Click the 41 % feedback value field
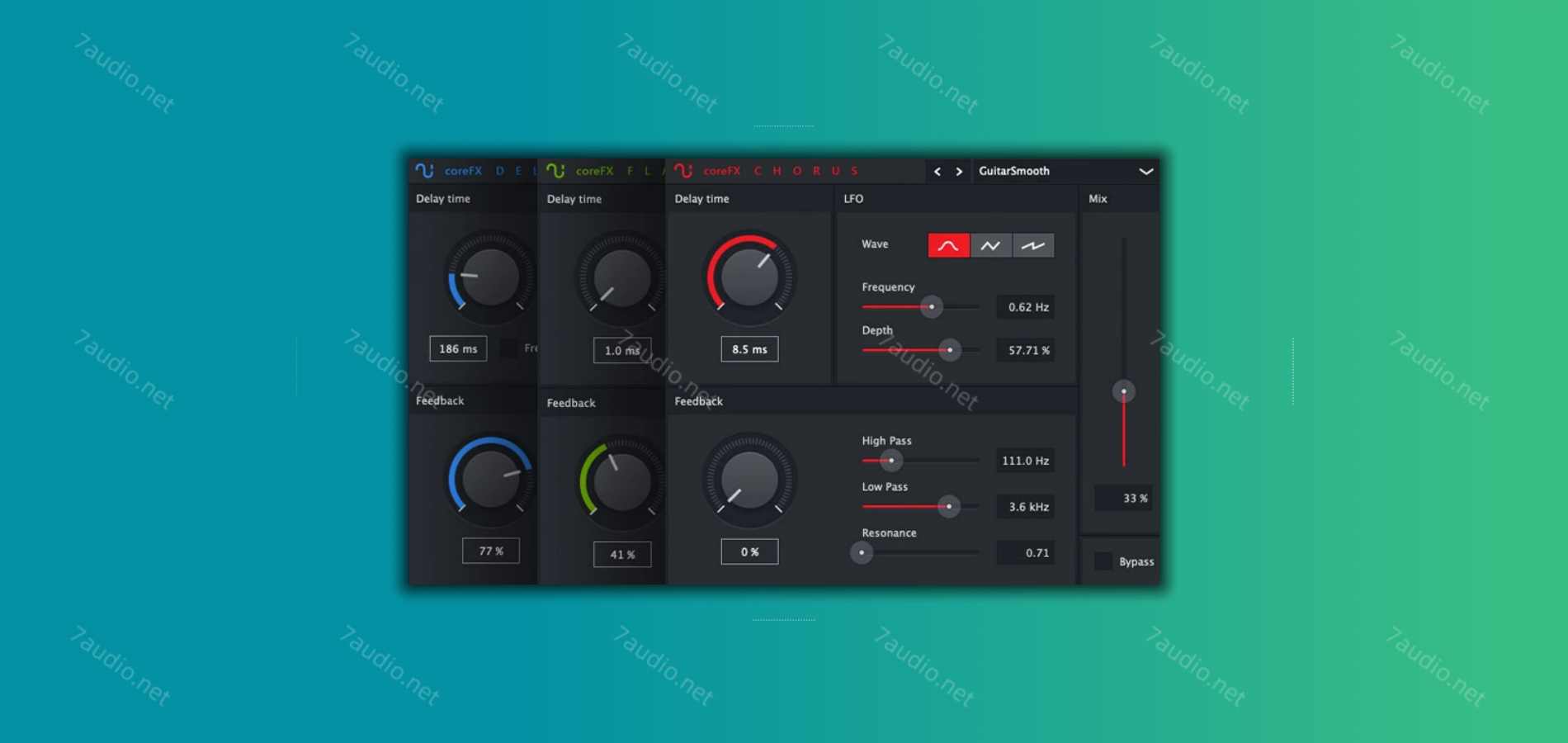This screenshot has height=743, width=1568. 622,554
